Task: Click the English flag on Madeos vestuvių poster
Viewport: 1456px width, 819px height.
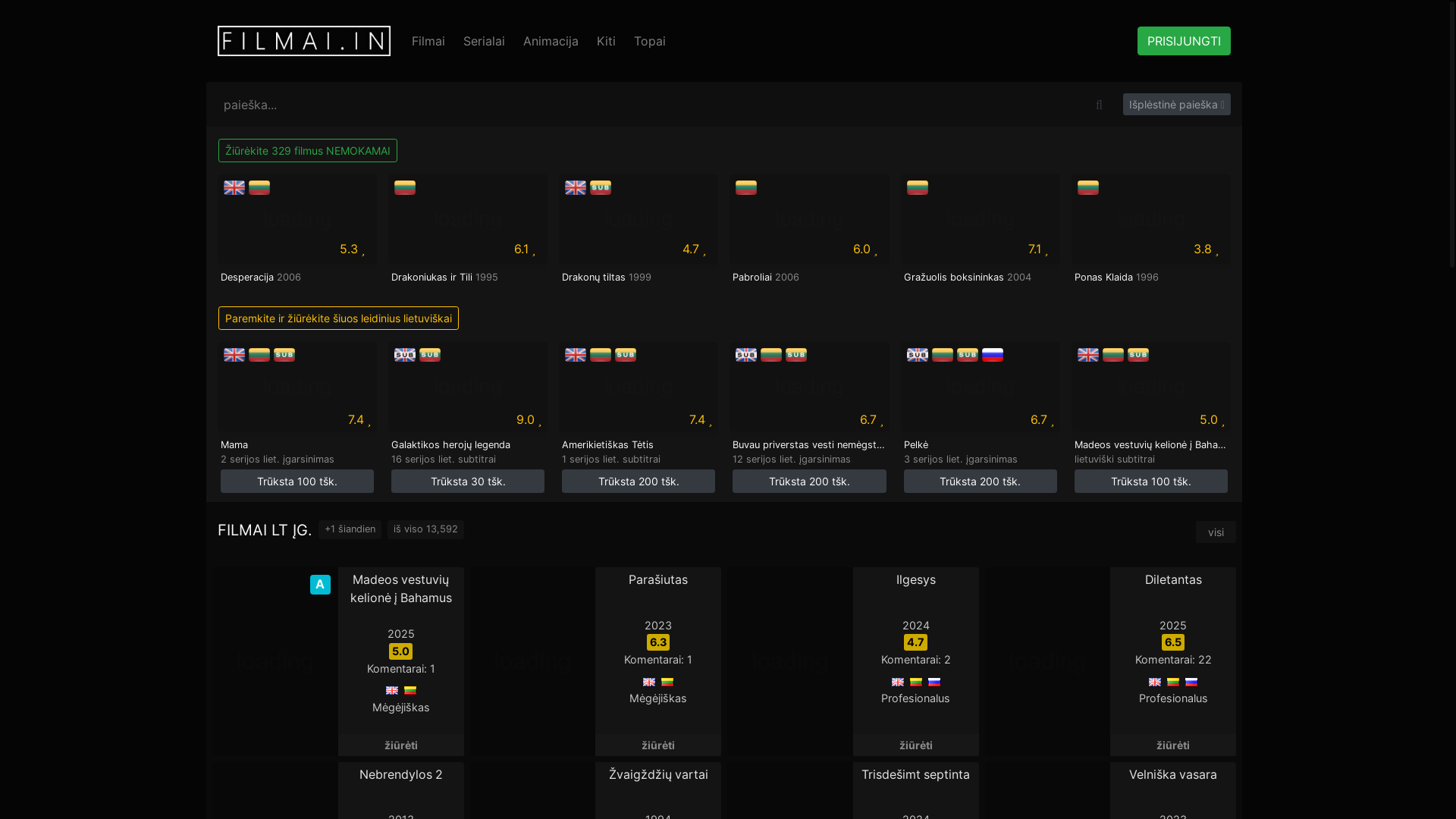Action: (1088, 355)
